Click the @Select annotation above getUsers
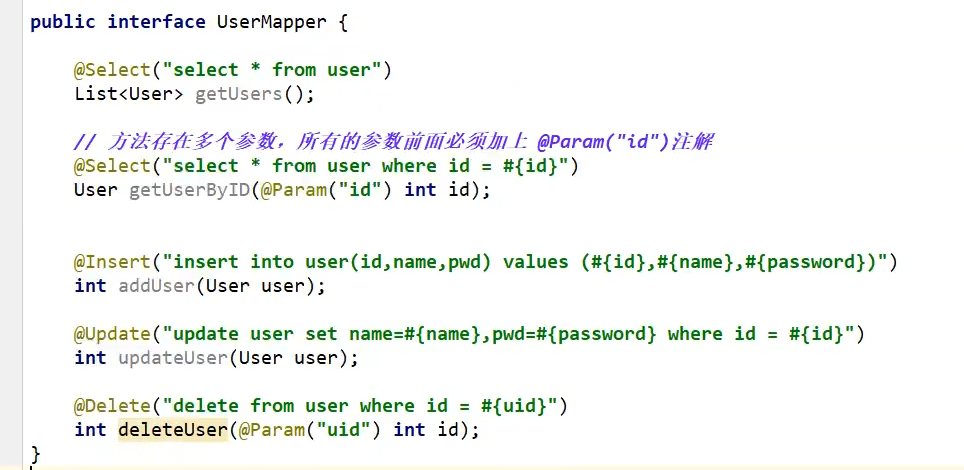The width and height of the screenshot is (964, 470). click(112, 70)
